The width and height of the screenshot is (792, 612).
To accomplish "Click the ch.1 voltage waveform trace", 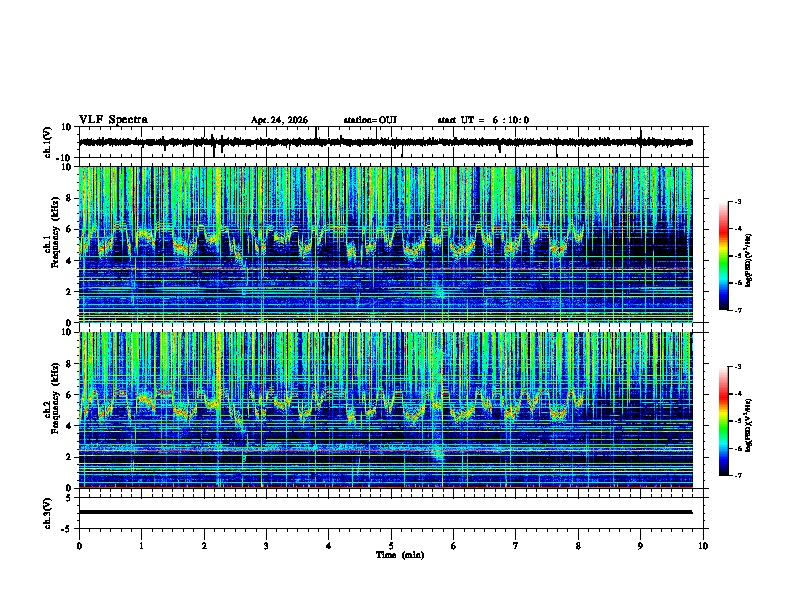I will pyautogui.click(x=385, y=142).
